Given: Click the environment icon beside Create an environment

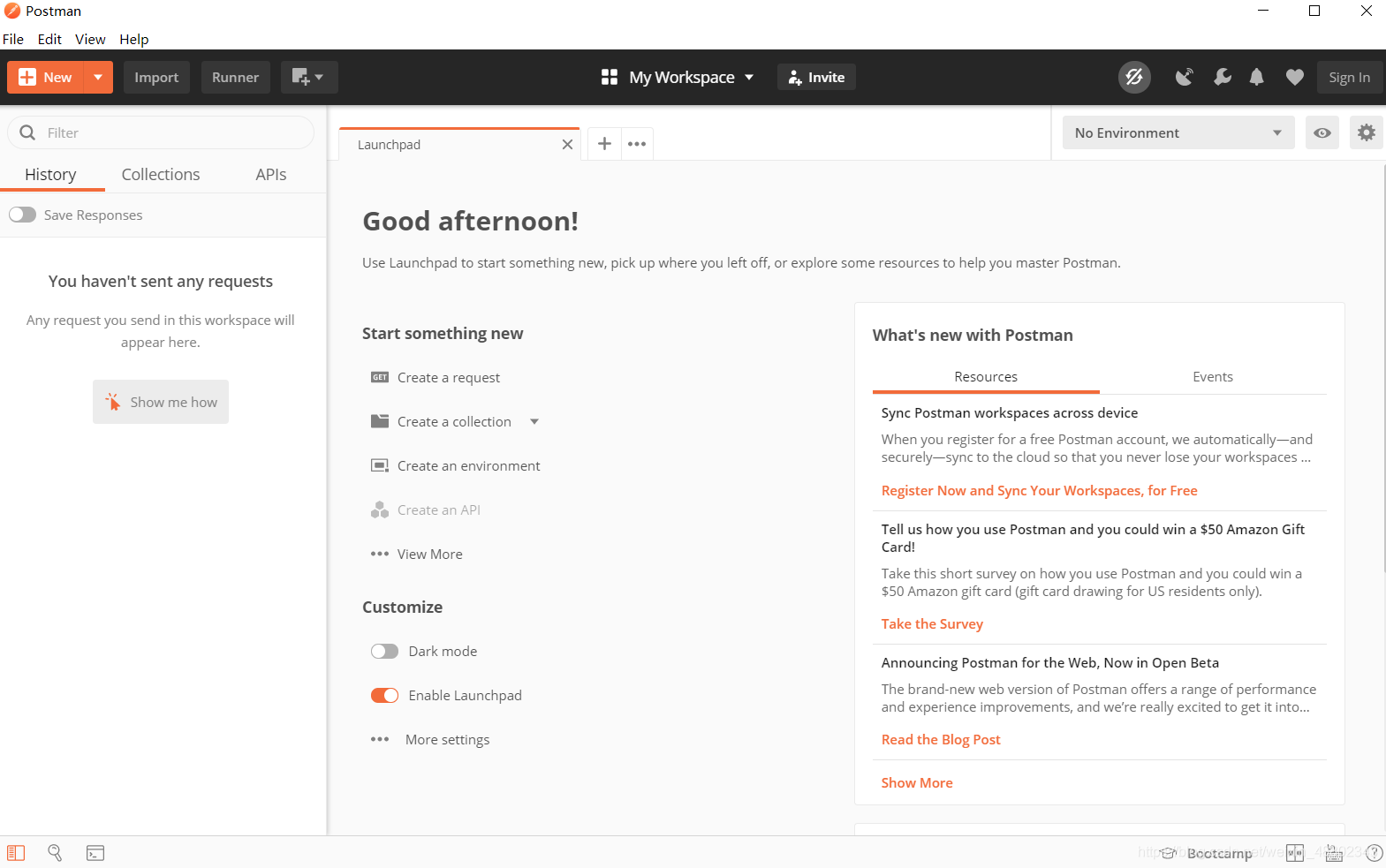Looking at the screenshot, I should point(380,465).
